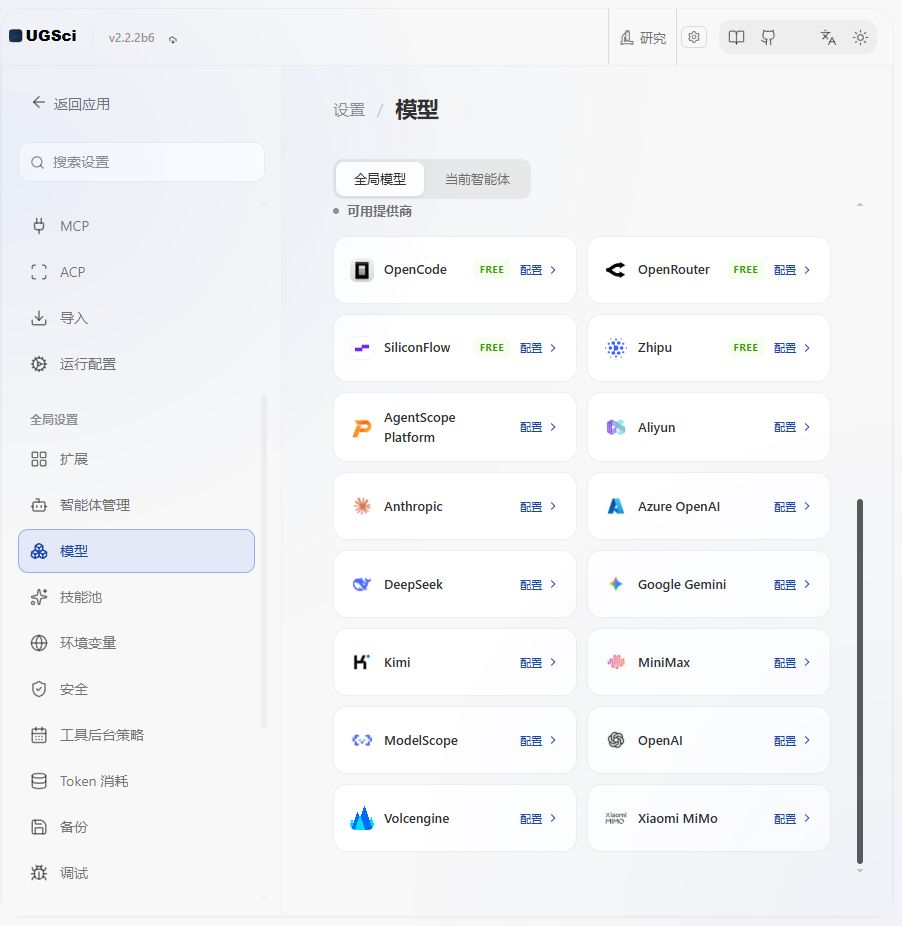The height and width of the screenshot is (926, 902).
Task: Click the language translate icon
Action: click(x=828, y=38)
